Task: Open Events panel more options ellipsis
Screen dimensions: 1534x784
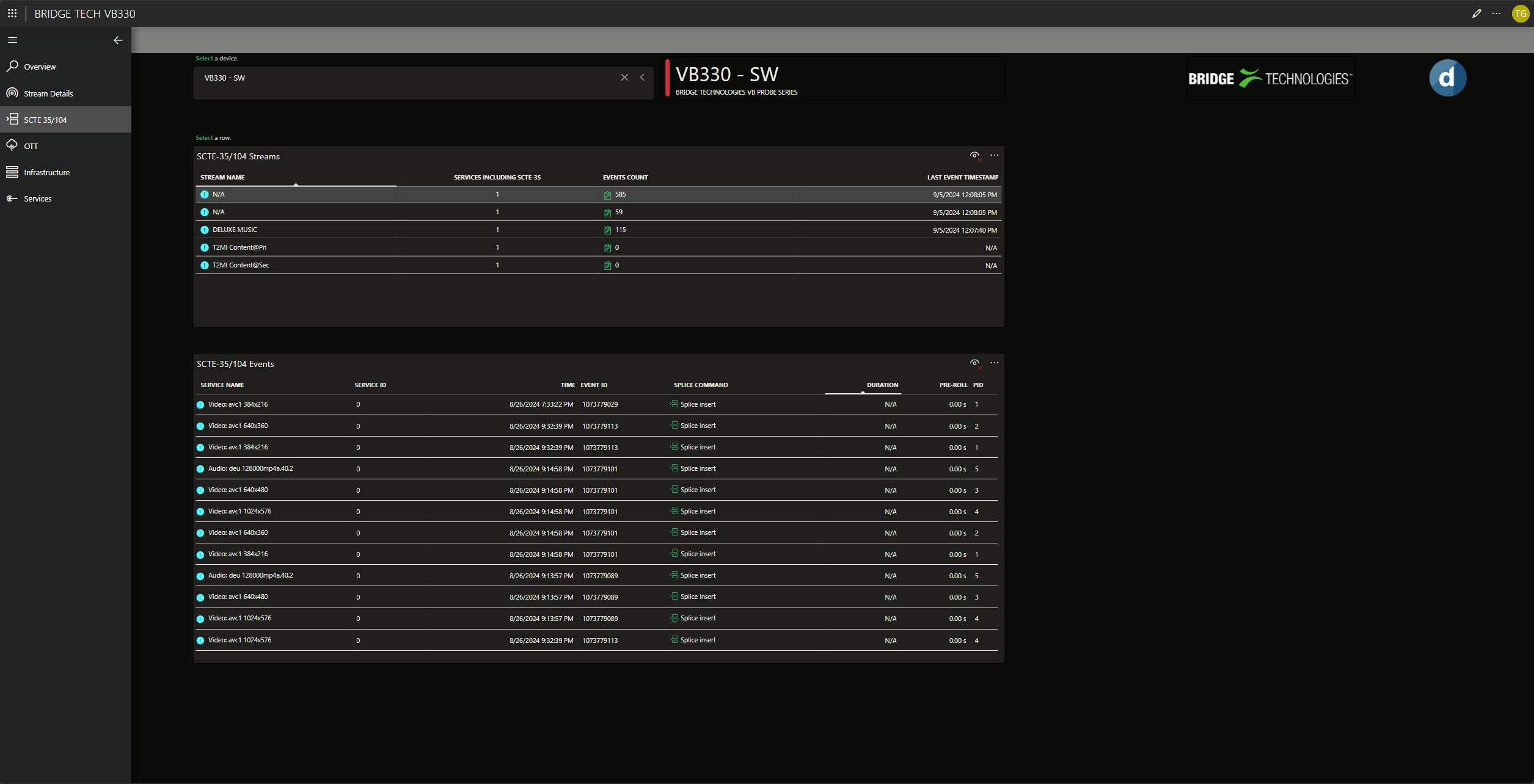Action: (995, 363)
